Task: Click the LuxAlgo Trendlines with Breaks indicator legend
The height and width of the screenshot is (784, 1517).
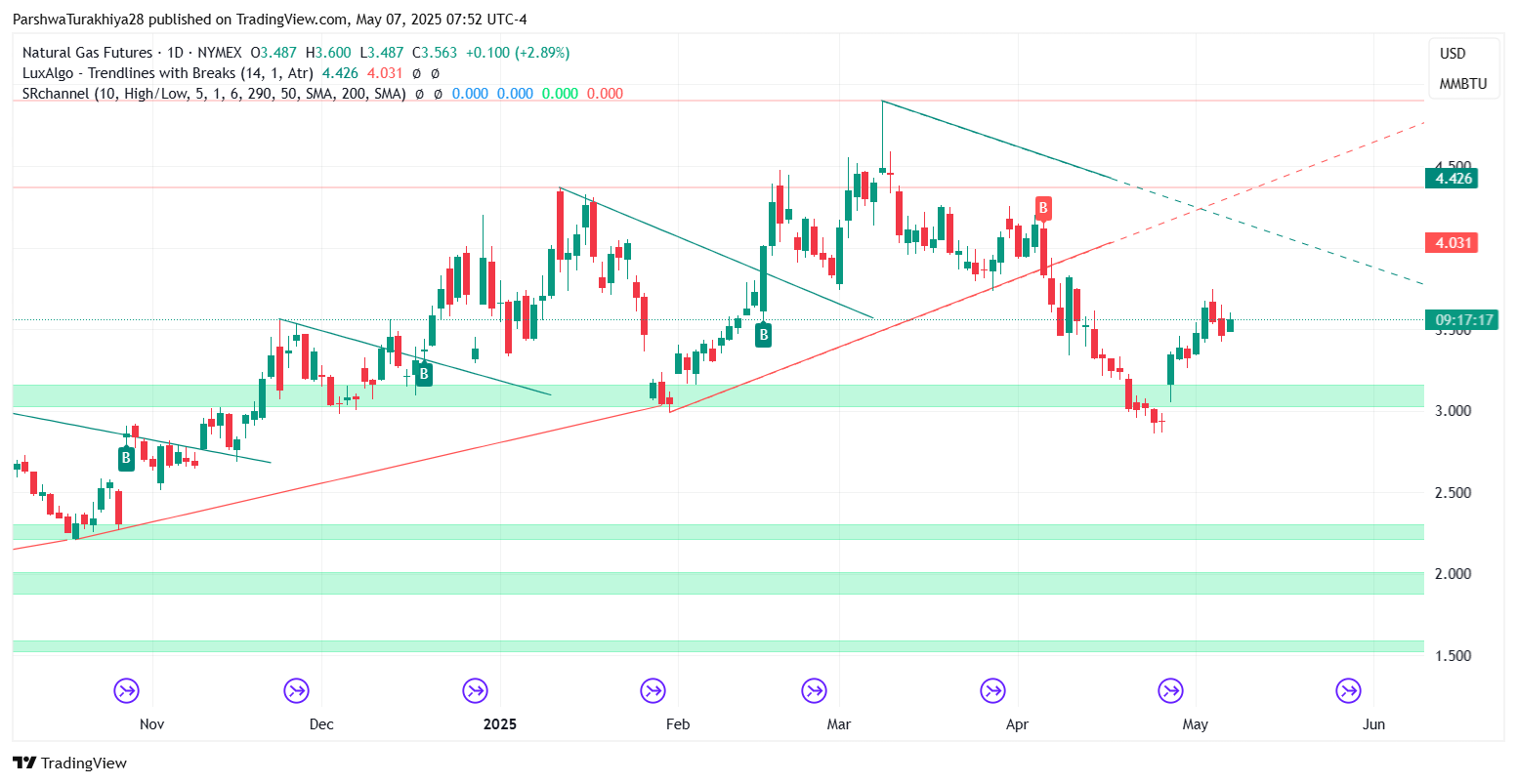Action: coord(168,73)
